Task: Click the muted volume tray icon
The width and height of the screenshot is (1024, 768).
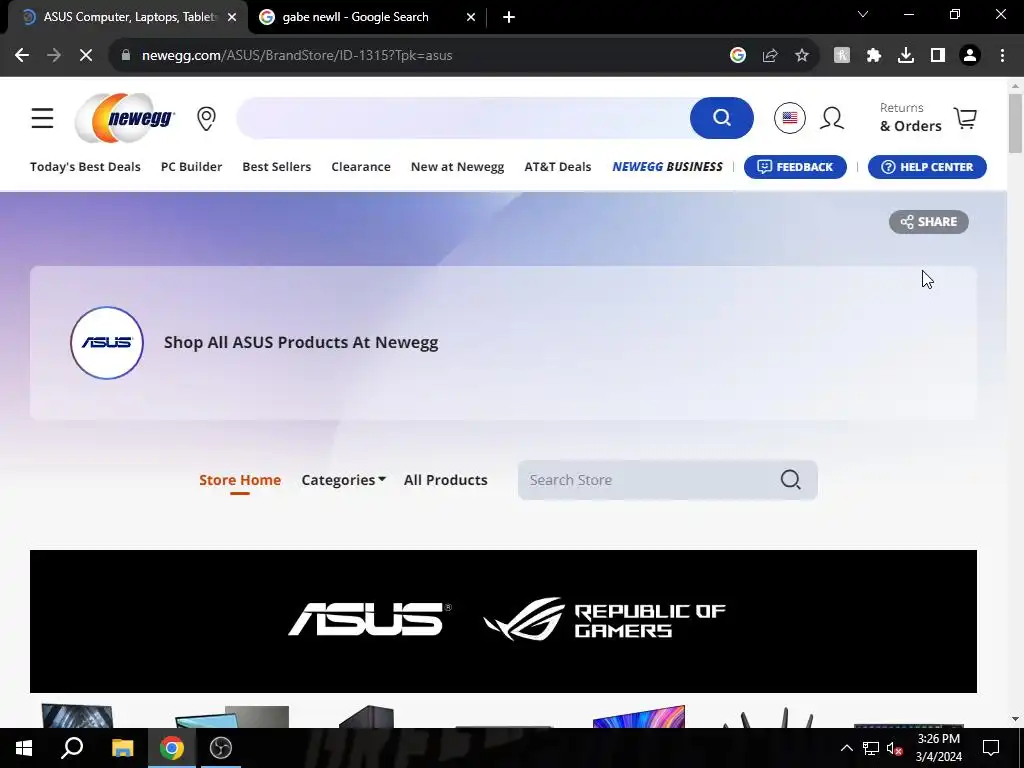Action: pyautogui.click(x=895, y=748)
